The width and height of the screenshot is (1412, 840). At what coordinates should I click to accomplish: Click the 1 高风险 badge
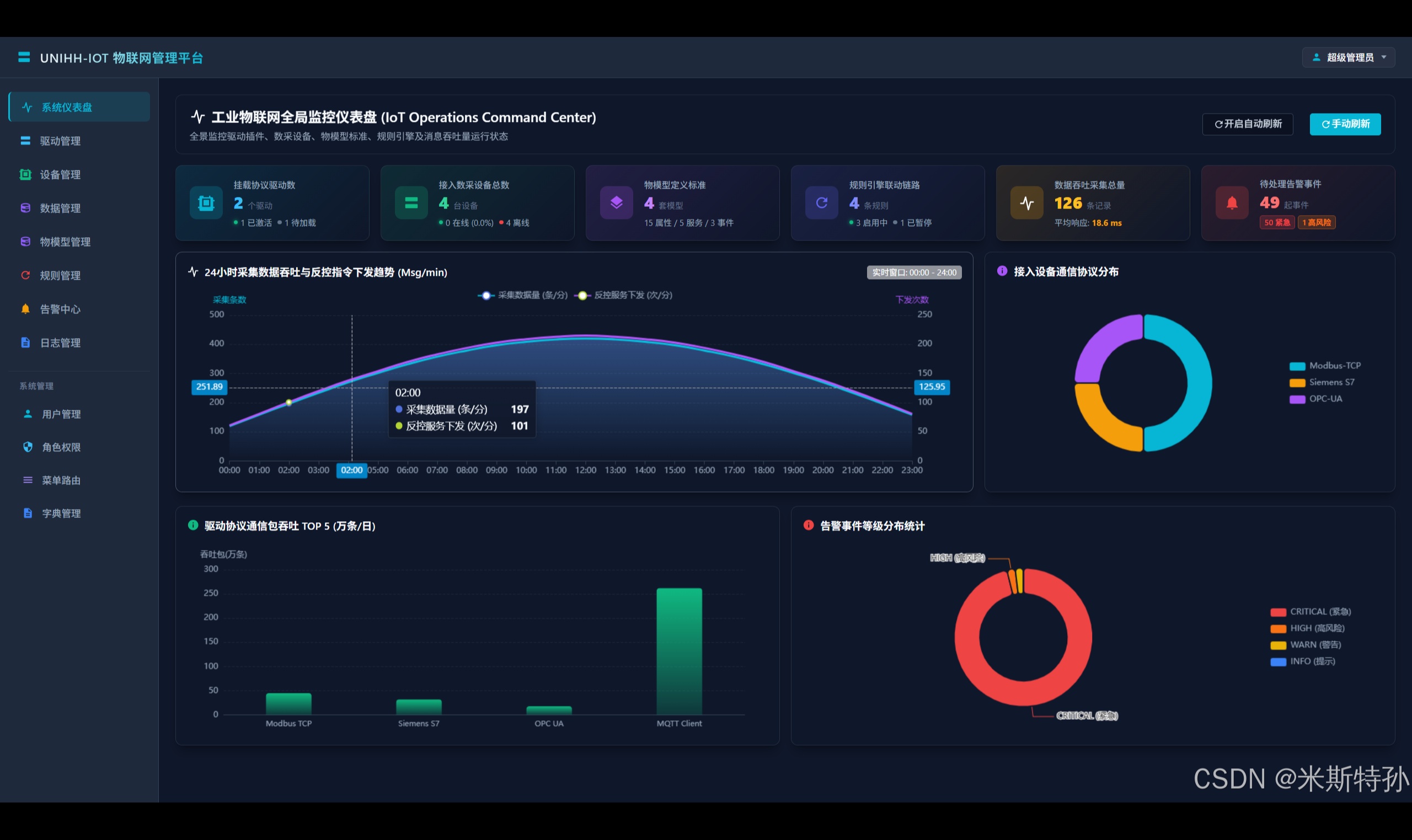[1317, 222]
